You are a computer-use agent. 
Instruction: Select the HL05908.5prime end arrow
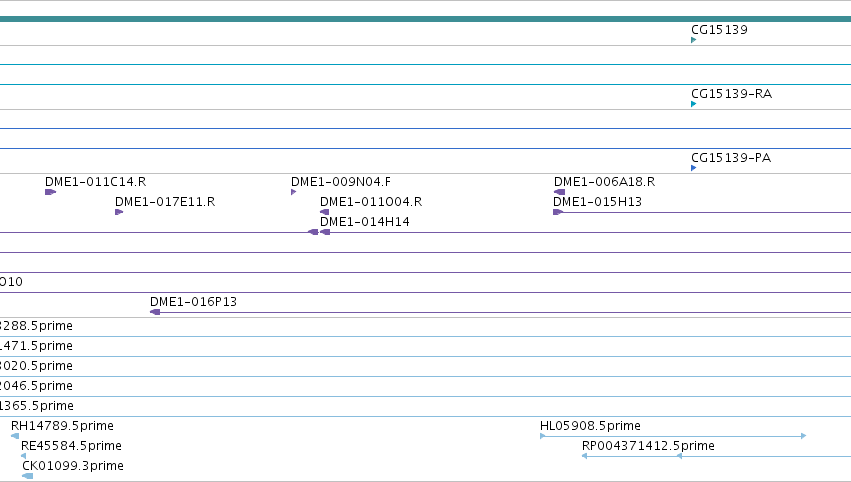point(804,436)
